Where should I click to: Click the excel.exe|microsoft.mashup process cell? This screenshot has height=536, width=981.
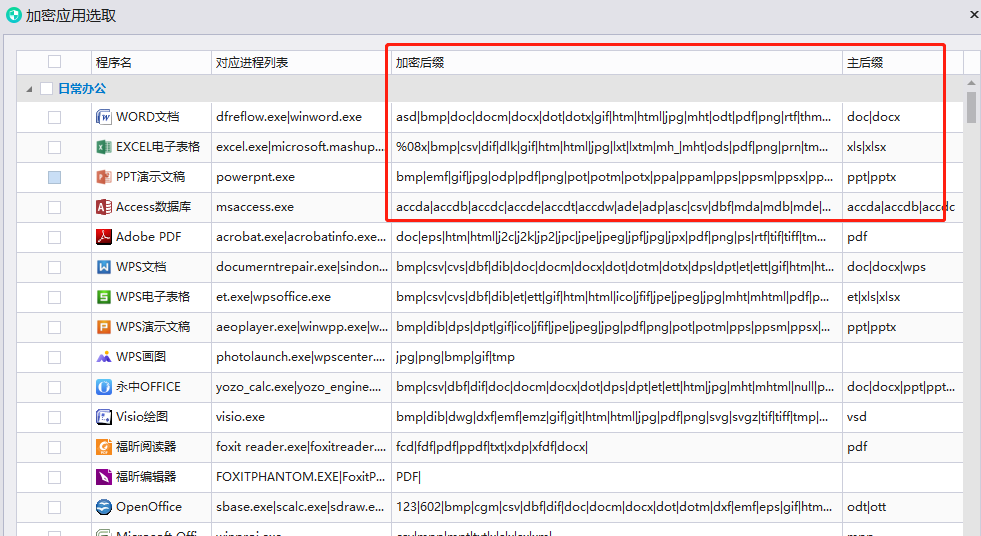pyautogui.click(x=302, y=147)
